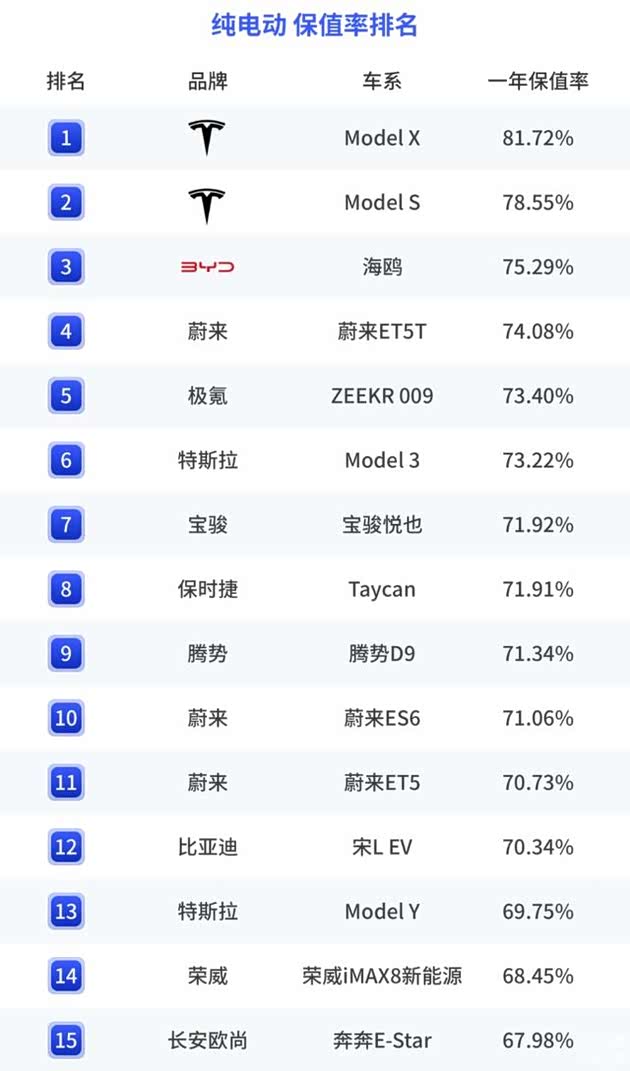
Task: Tap the rank 12 badge
Action: pos(66,847)
